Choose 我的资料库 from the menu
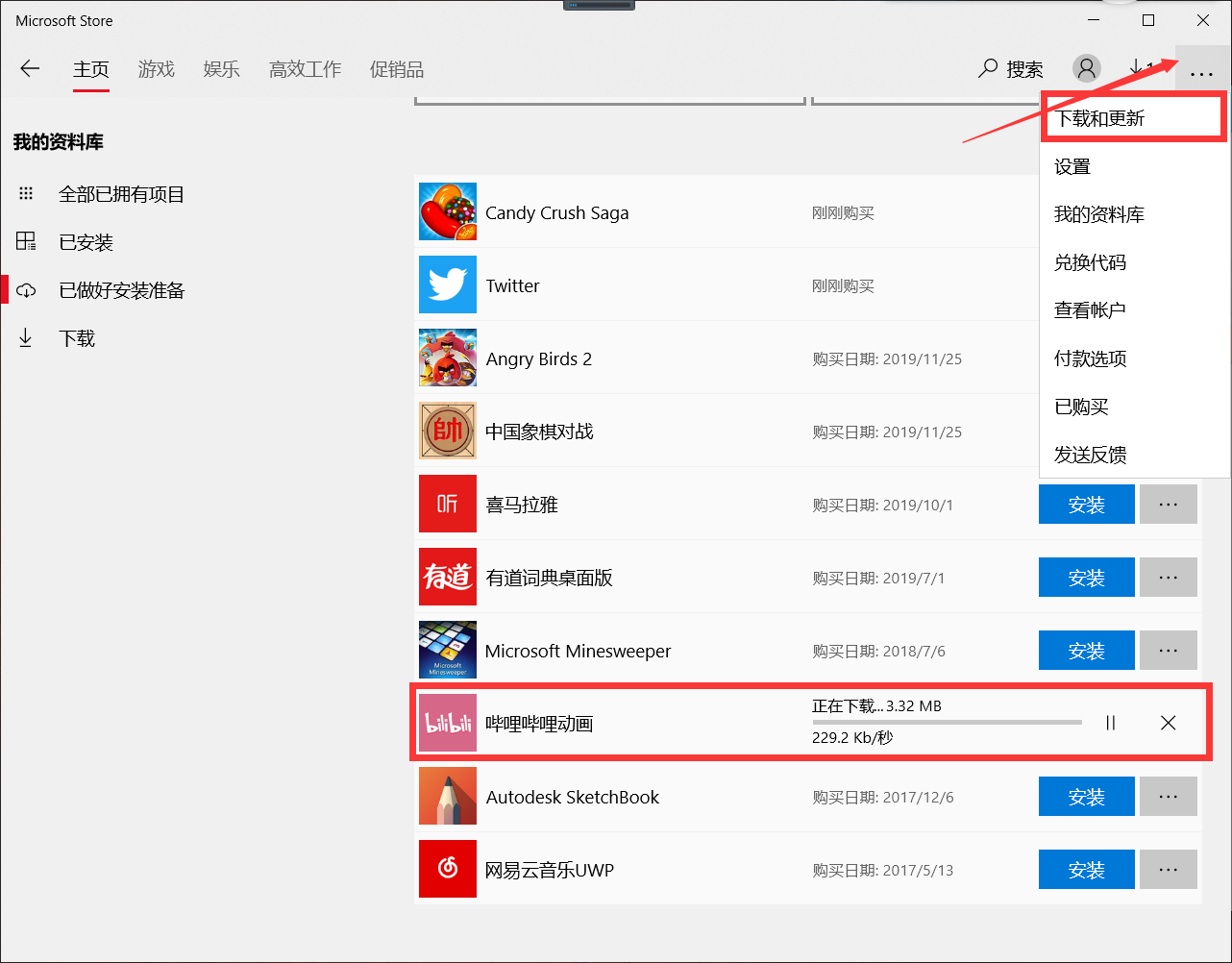The height and width of the screenshot is (963, 1232). coord(1134,214)
